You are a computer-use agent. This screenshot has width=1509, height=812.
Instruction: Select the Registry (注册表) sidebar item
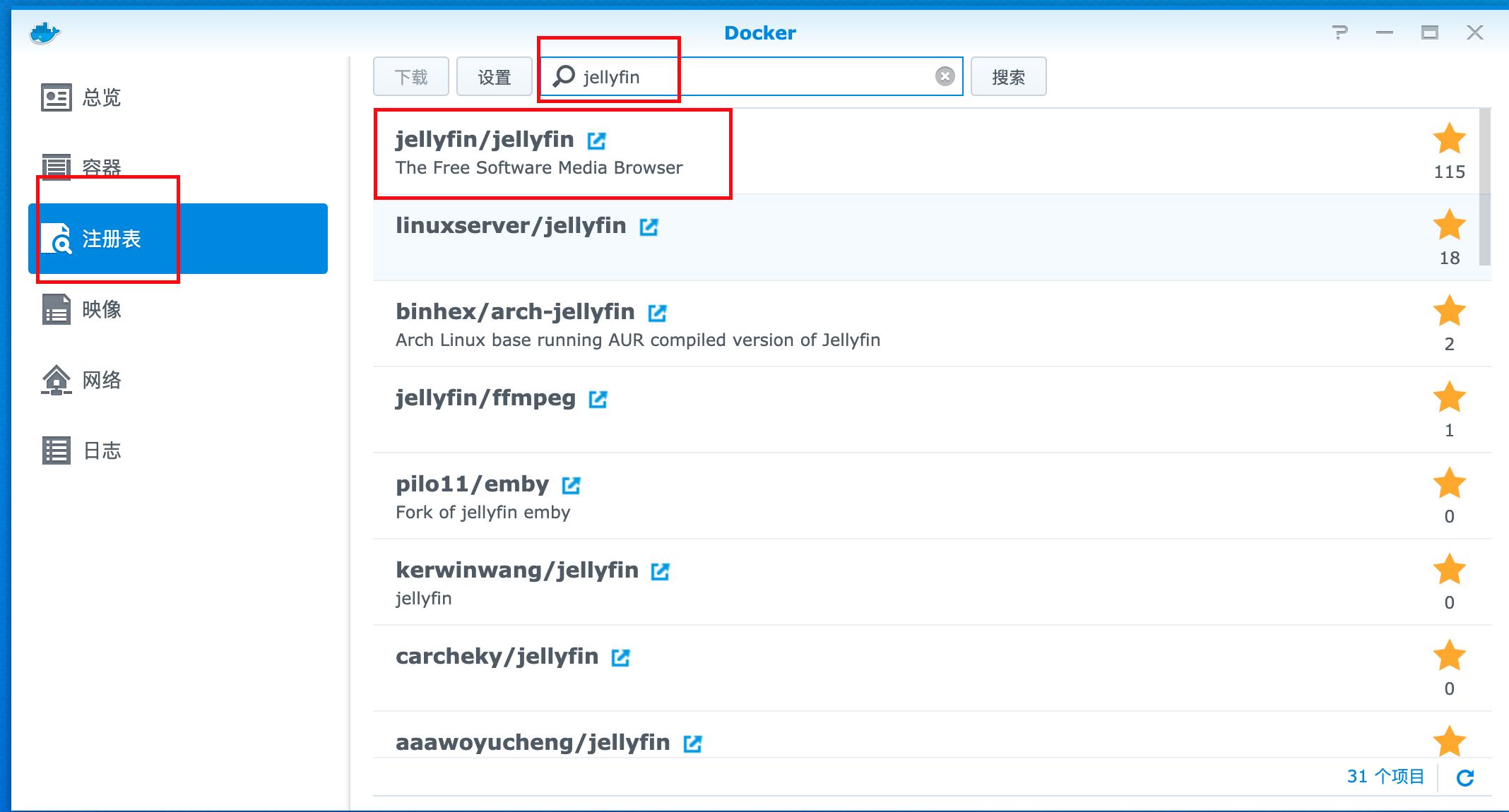point(178,239)
